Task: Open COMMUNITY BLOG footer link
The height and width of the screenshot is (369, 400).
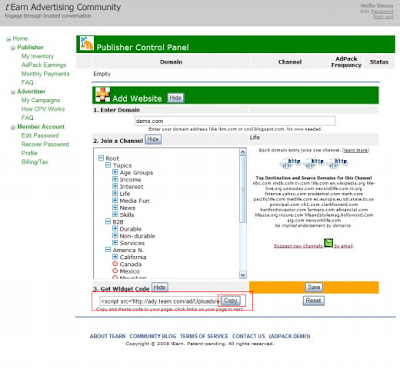Action: pos(153,336)
